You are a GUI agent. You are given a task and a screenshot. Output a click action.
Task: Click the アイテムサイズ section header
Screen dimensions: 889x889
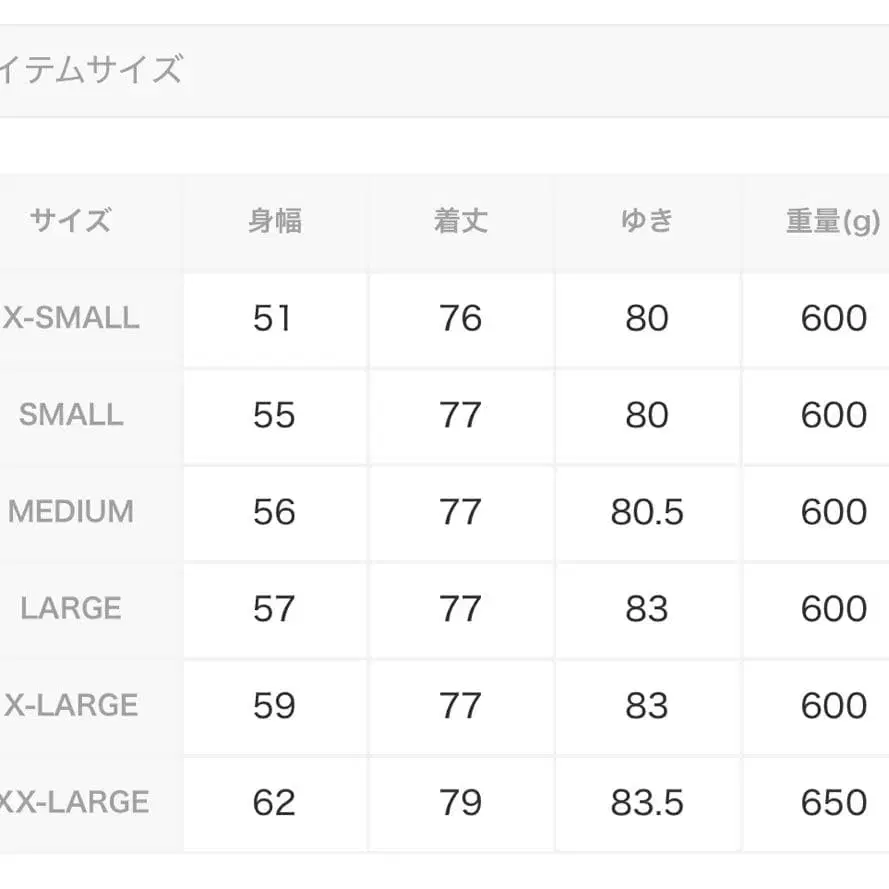tap(92, 71)
